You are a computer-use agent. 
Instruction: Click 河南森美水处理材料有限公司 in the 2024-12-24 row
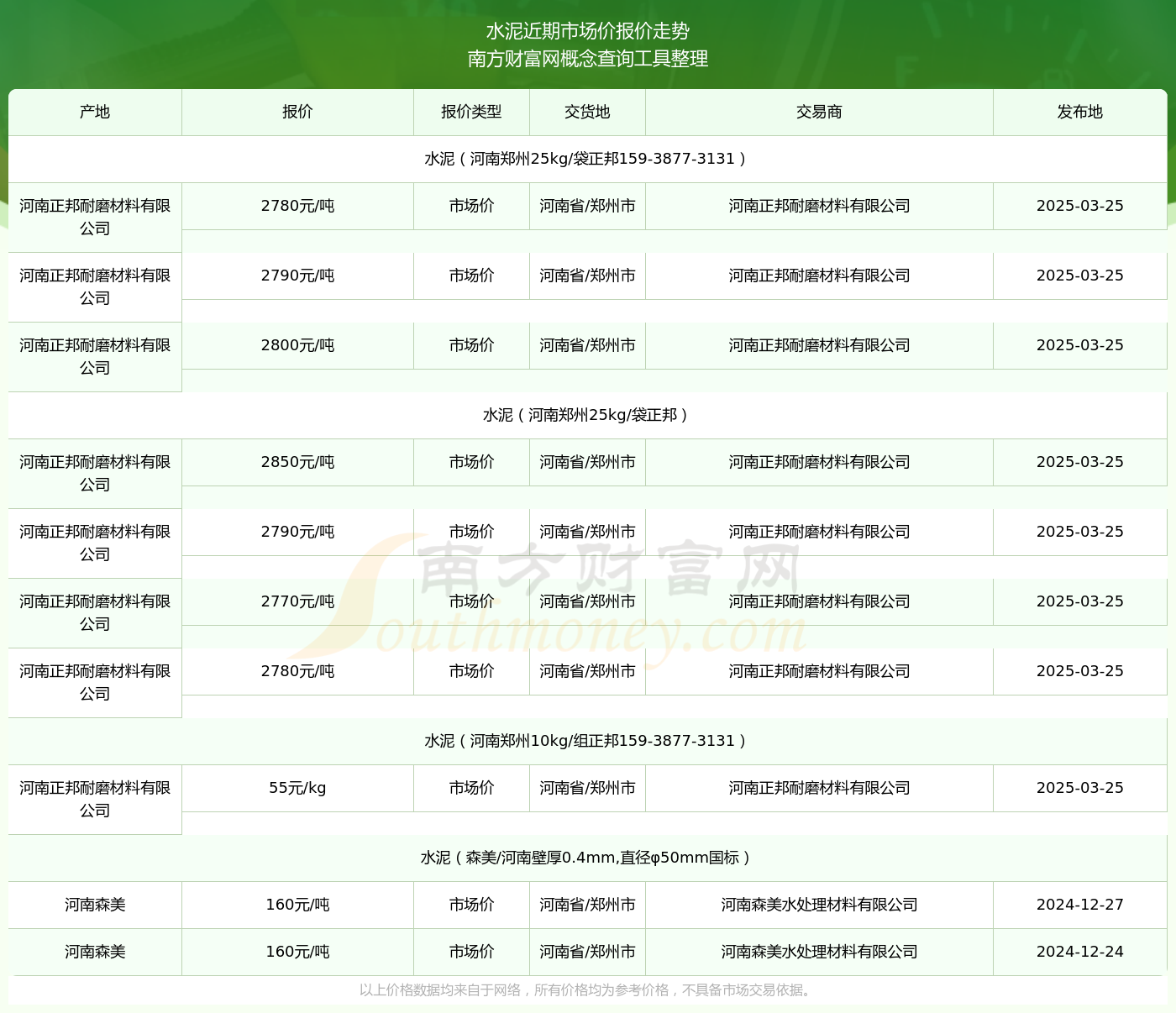819,952
